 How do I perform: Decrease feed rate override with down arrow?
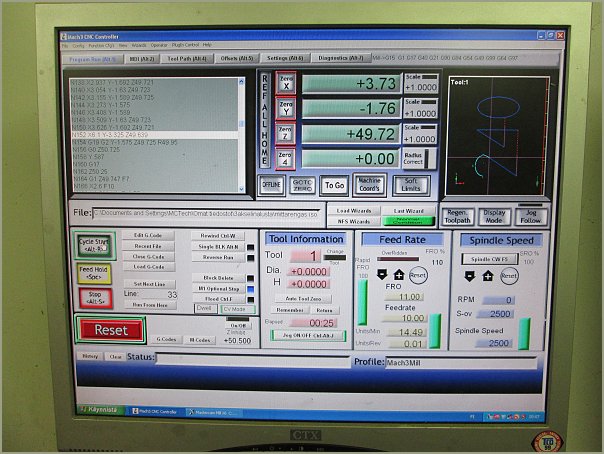click(x=384, y=275)
